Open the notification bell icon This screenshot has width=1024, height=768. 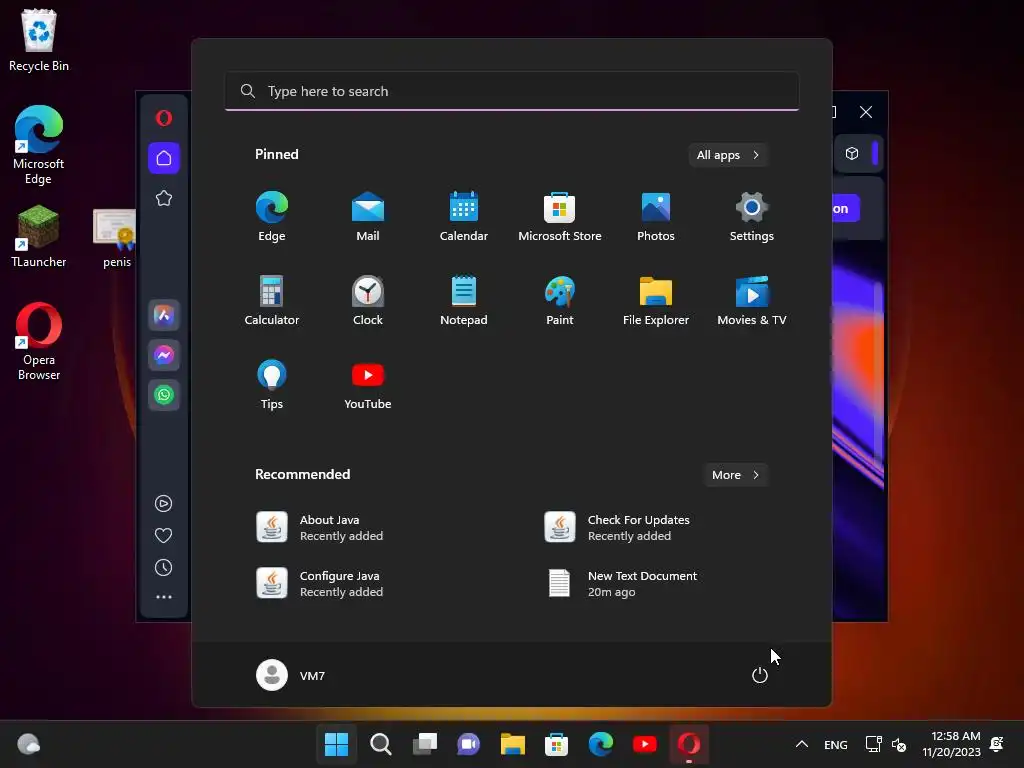click(997, 744)
